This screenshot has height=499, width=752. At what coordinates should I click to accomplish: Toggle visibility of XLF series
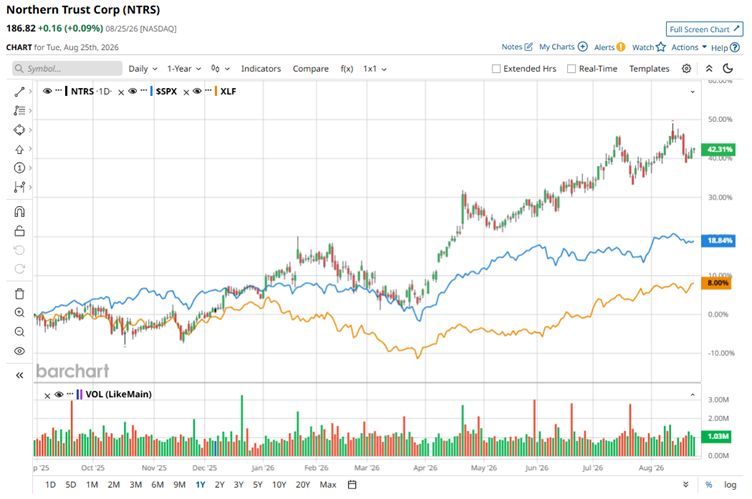[197, 91]
